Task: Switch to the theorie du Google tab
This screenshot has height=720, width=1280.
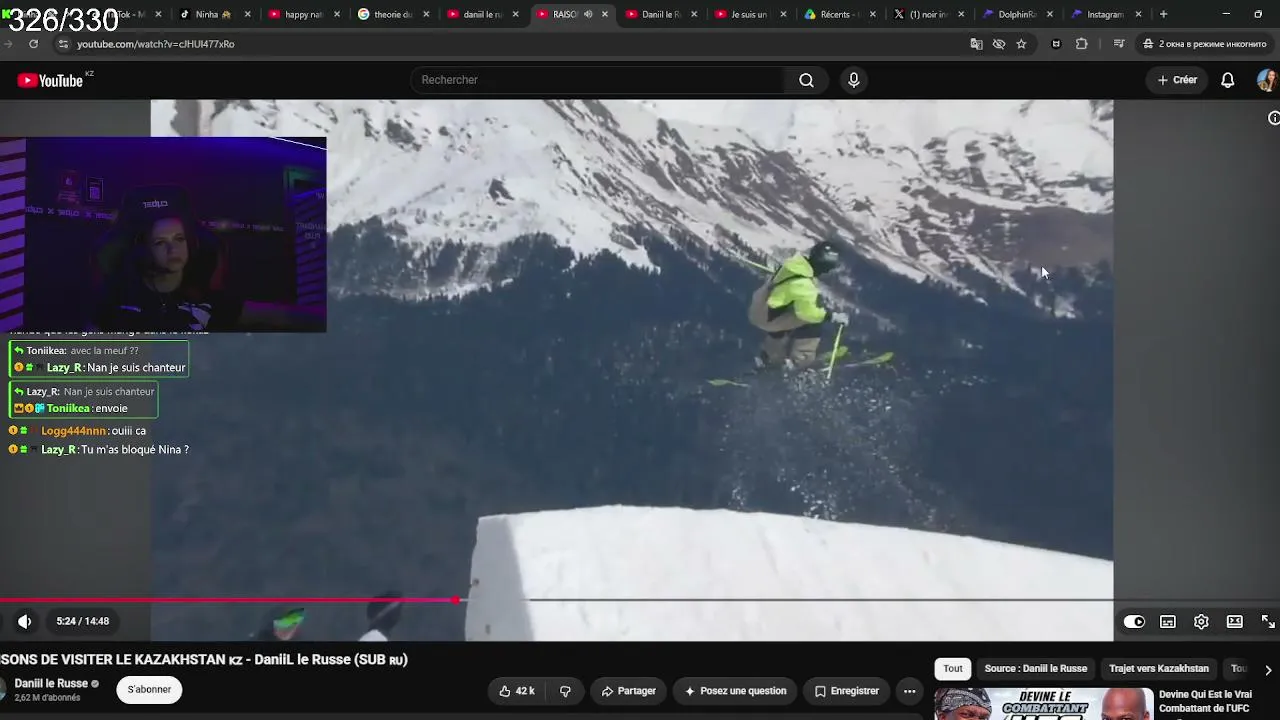Action: (391, 15)
